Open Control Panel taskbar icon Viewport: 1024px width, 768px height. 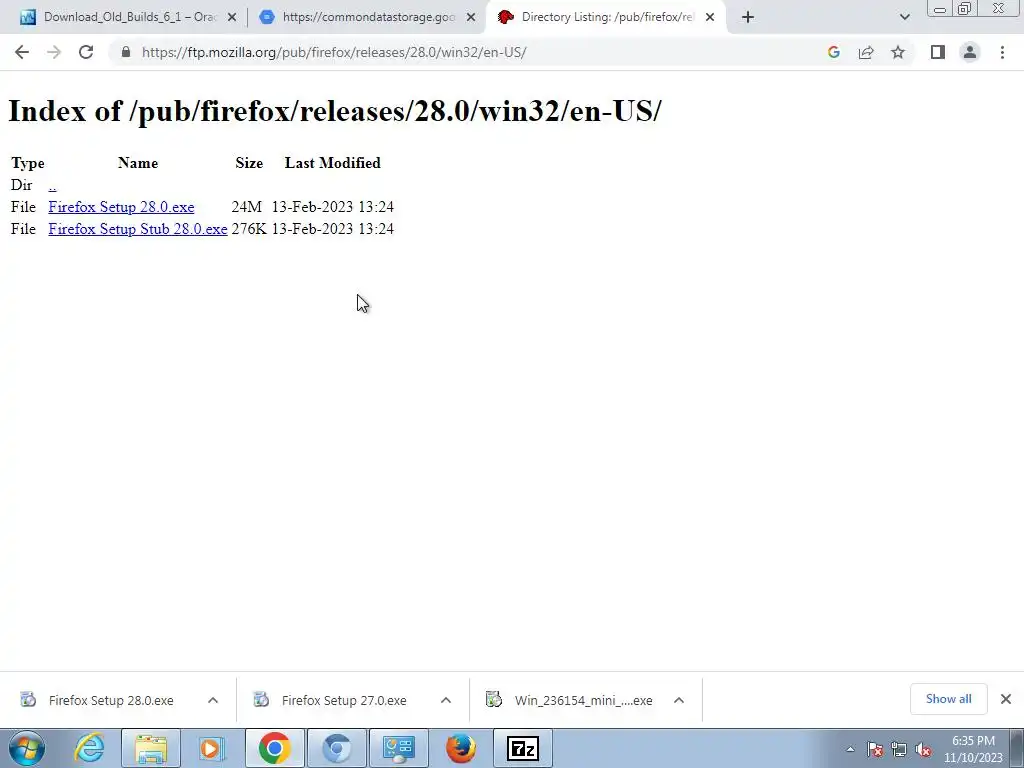pyautogui.click(x=399, y=748)
